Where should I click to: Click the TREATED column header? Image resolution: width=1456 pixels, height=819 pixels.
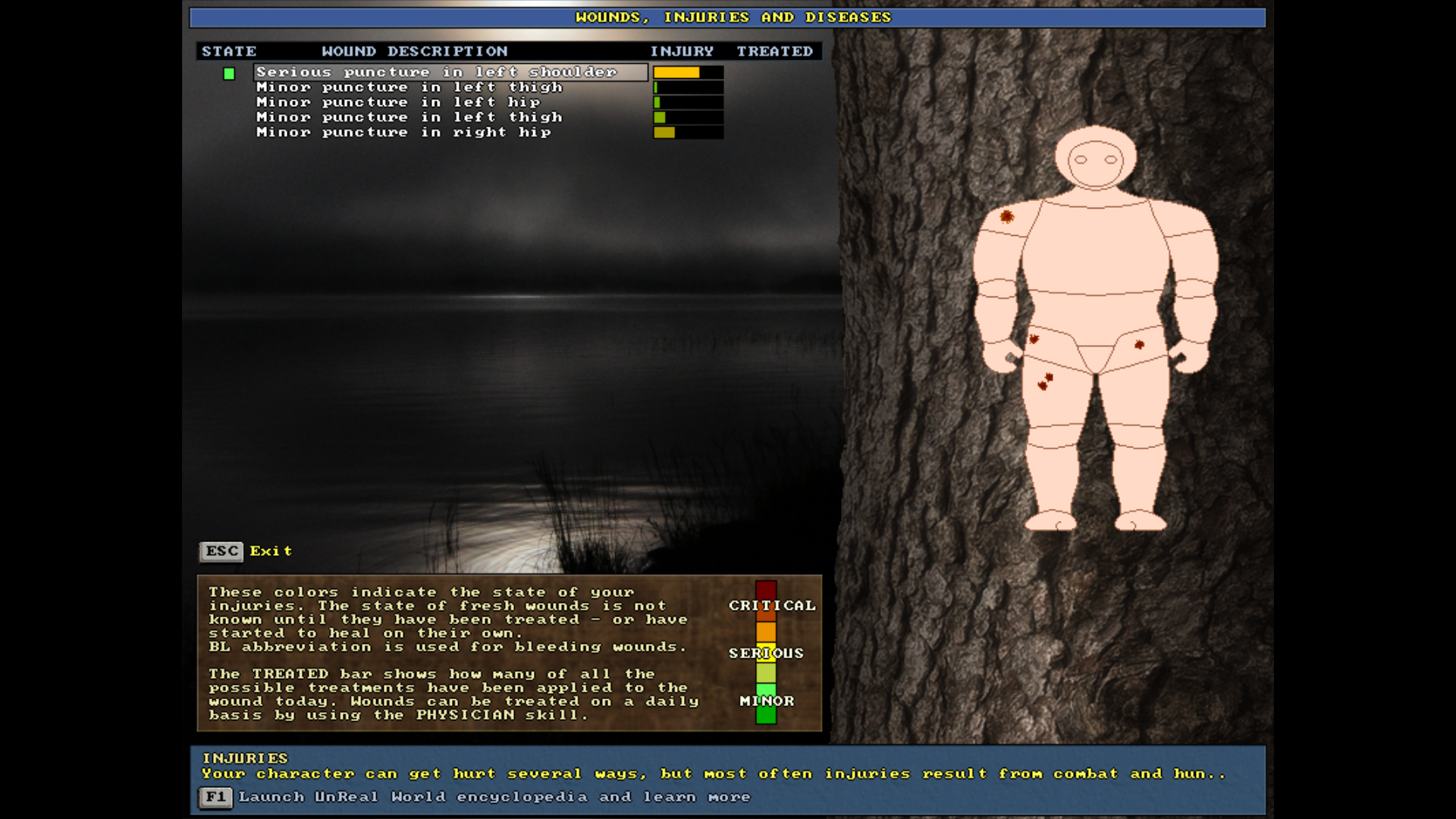(774, 52)
